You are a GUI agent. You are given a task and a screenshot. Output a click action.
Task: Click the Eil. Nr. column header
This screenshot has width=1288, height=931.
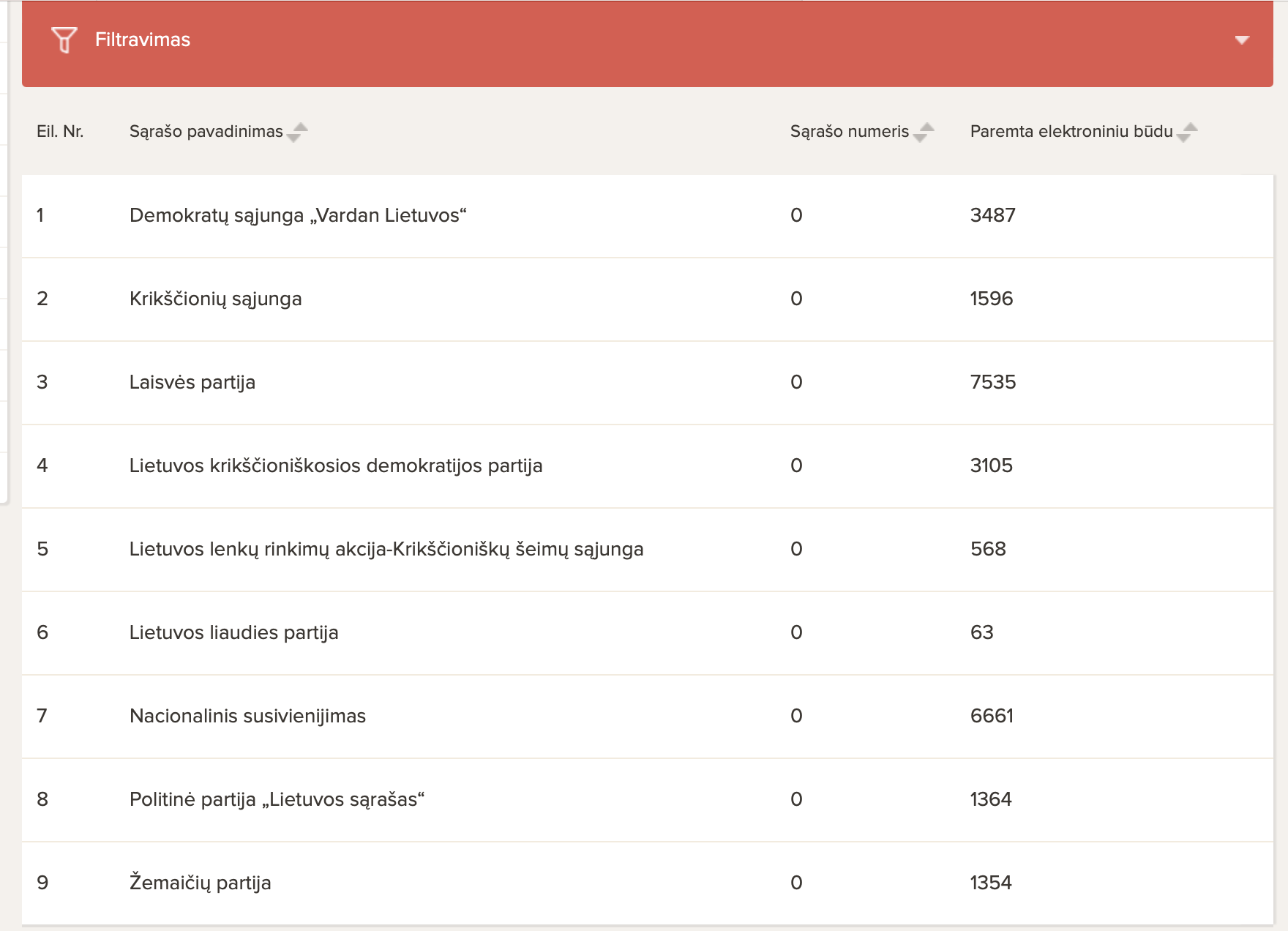click(60, 132)
